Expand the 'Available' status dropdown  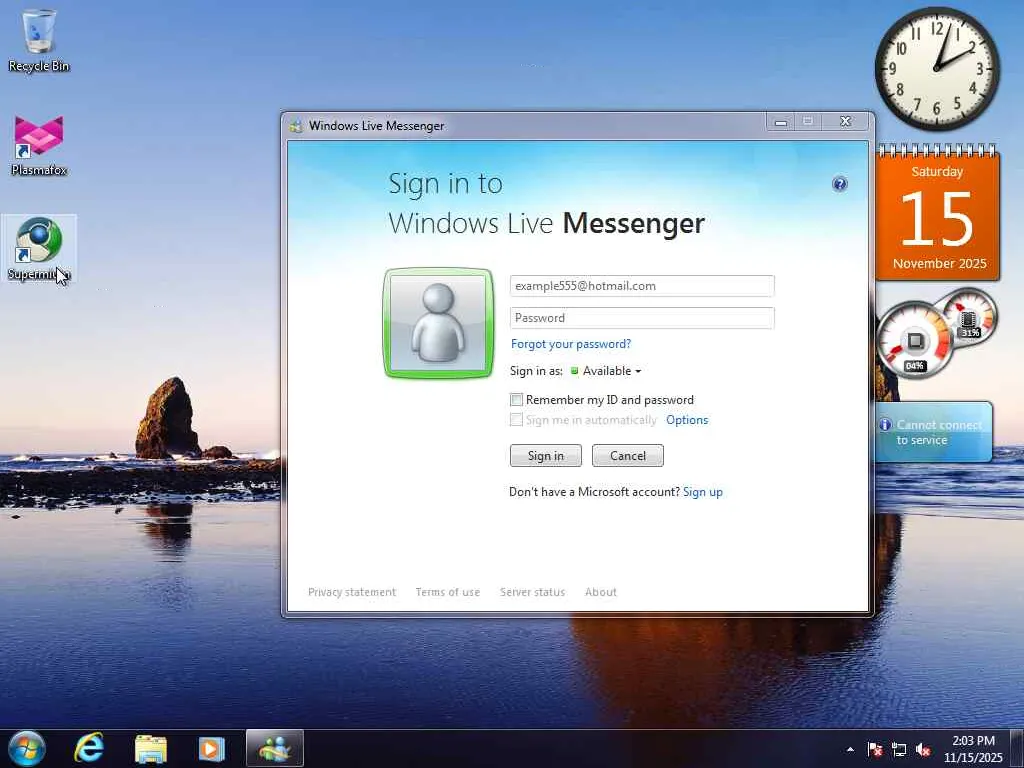[607, 371]
